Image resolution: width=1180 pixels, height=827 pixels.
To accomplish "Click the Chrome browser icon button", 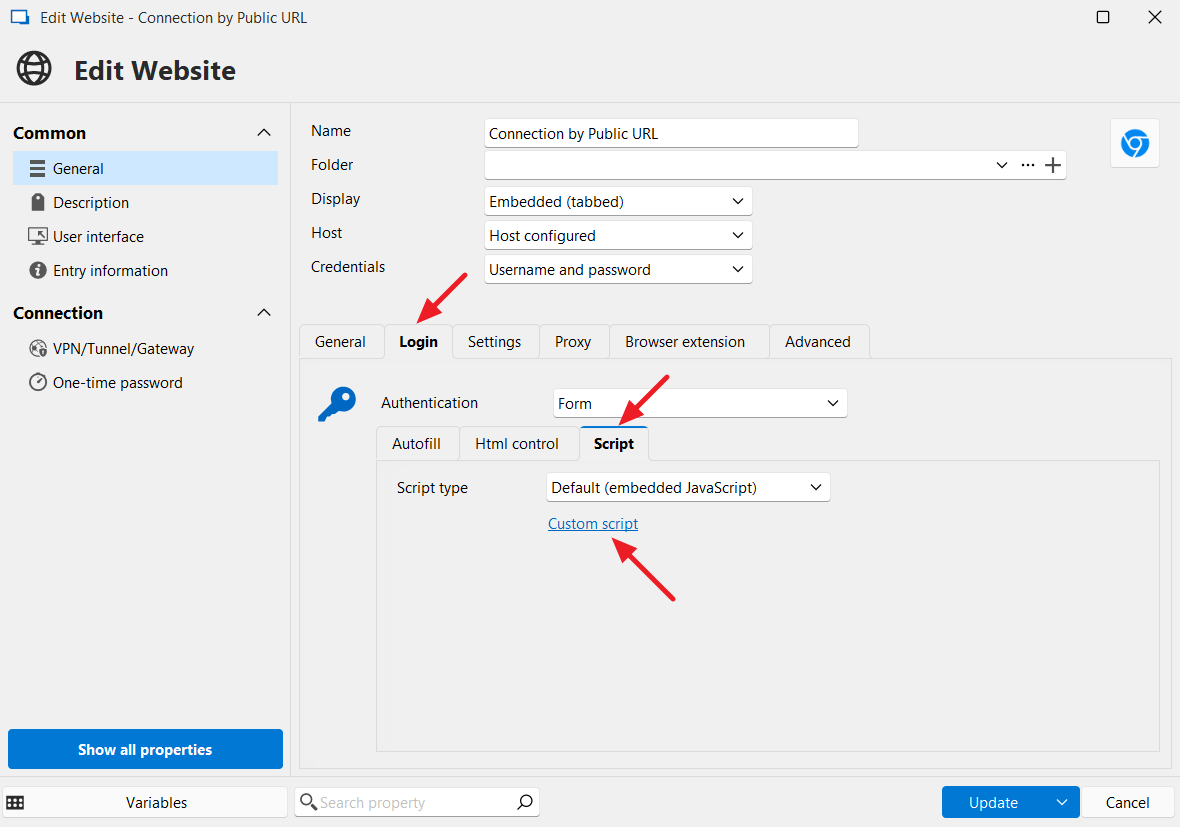I will coord(1134,143).
